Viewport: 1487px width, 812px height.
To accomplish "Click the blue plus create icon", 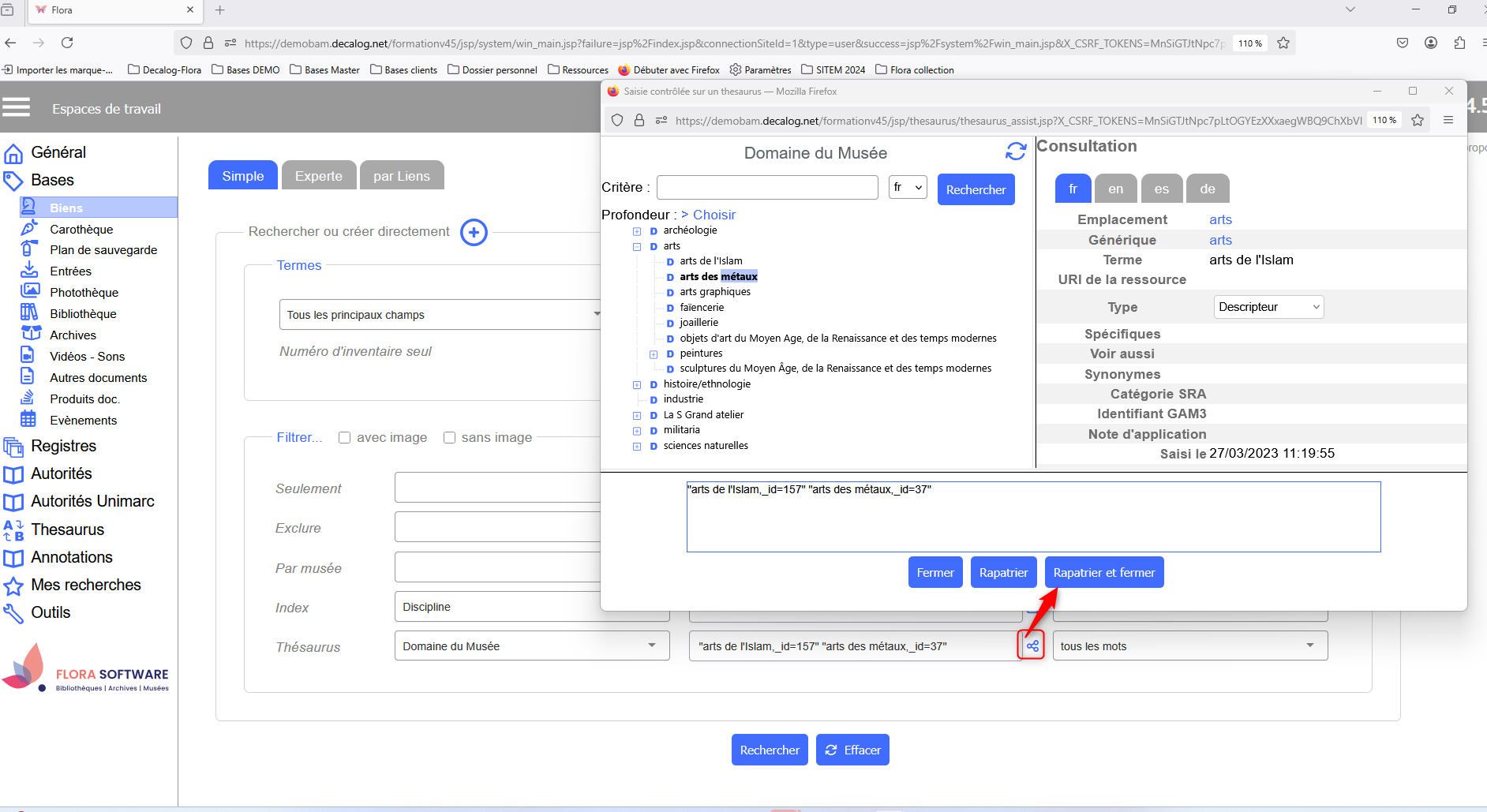I will click(x=474, y=232).
